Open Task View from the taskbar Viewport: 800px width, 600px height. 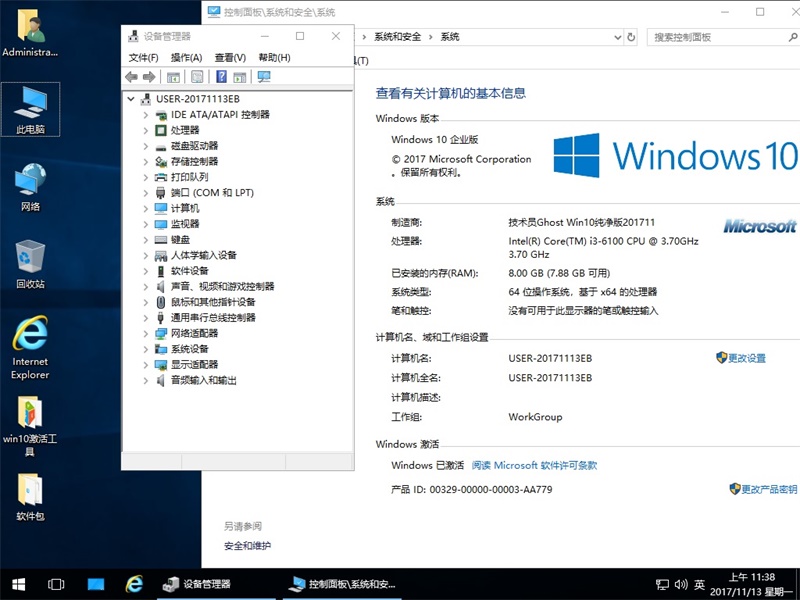56,584
